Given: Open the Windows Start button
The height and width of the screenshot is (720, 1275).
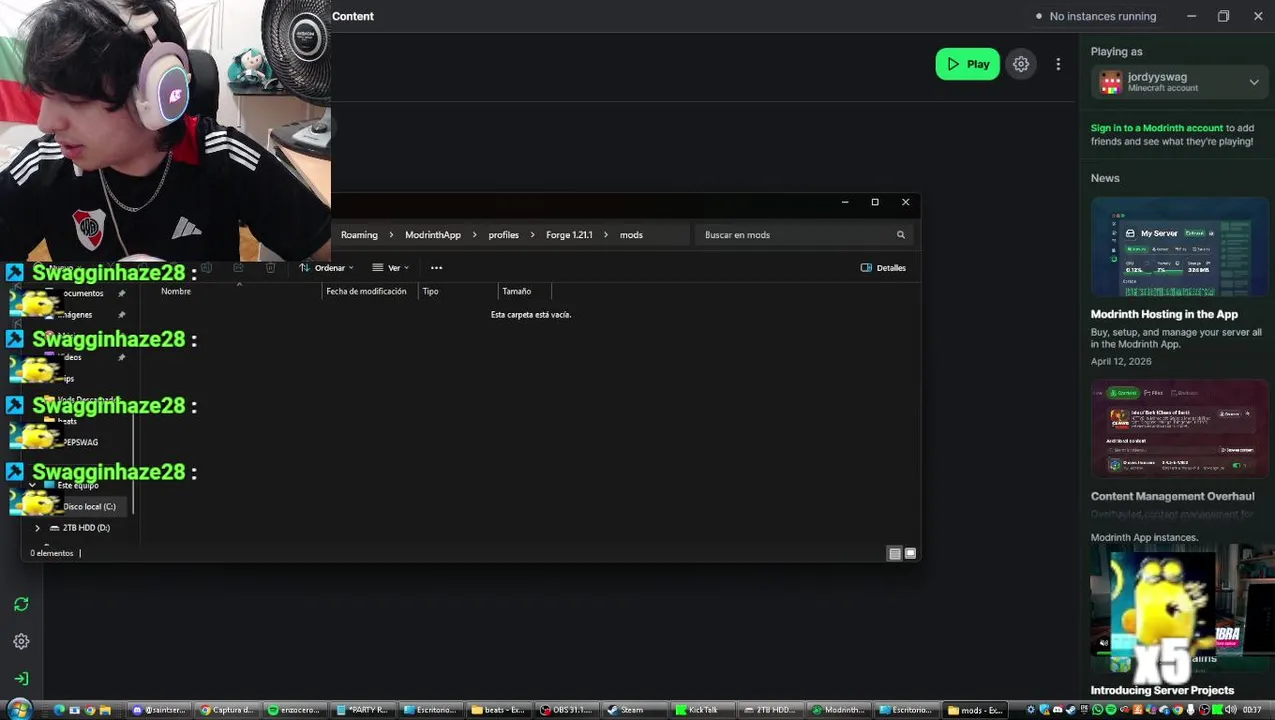Looking at the screenshot, I should 20,710.
